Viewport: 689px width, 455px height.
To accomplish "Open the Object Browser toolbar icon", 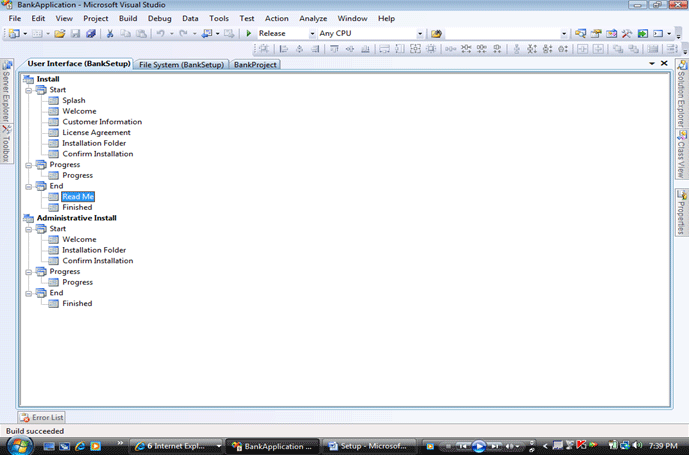I will click(611, 33).
